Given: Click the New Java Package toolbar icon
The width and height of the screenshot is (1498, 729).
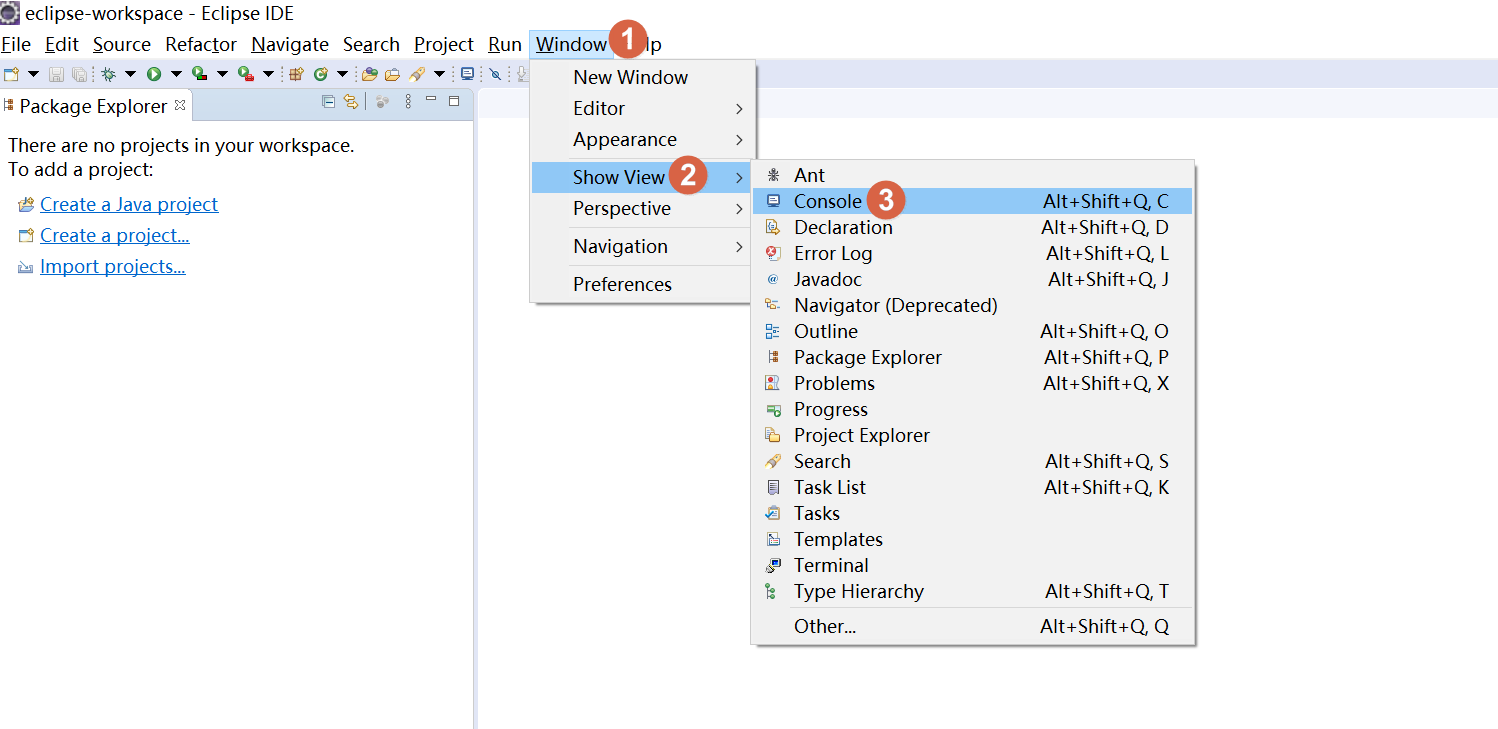Looking at the screenshot, I should click(x=296, y=74).
